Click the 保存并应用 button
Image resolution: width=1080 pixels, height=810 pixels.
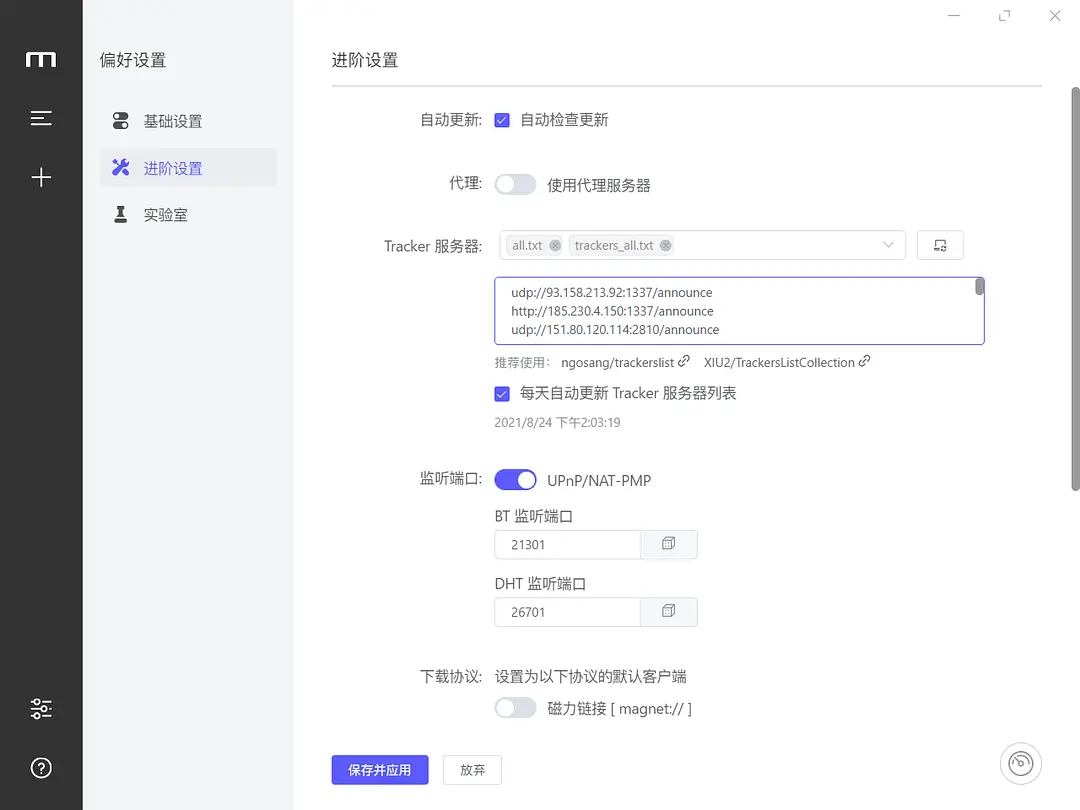point(379,770)
